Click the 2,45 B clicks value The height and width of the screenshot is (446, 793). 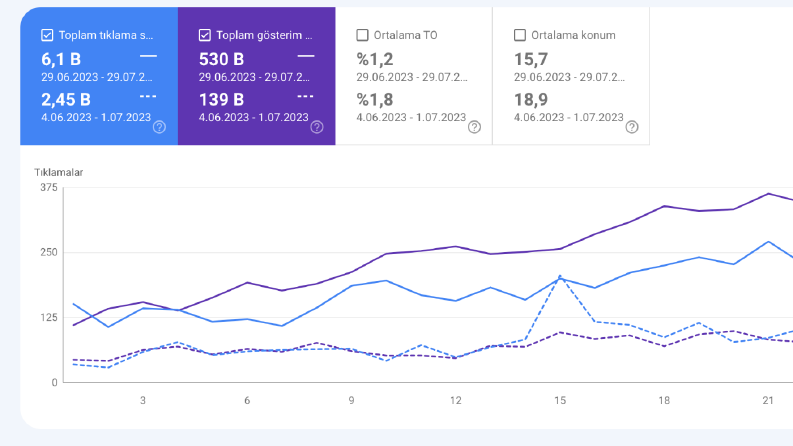(66, 100)
